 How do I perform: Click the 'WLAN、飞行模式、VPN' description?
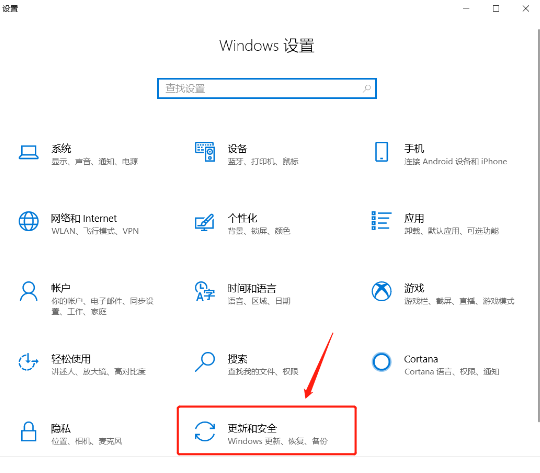coord(95,231)
